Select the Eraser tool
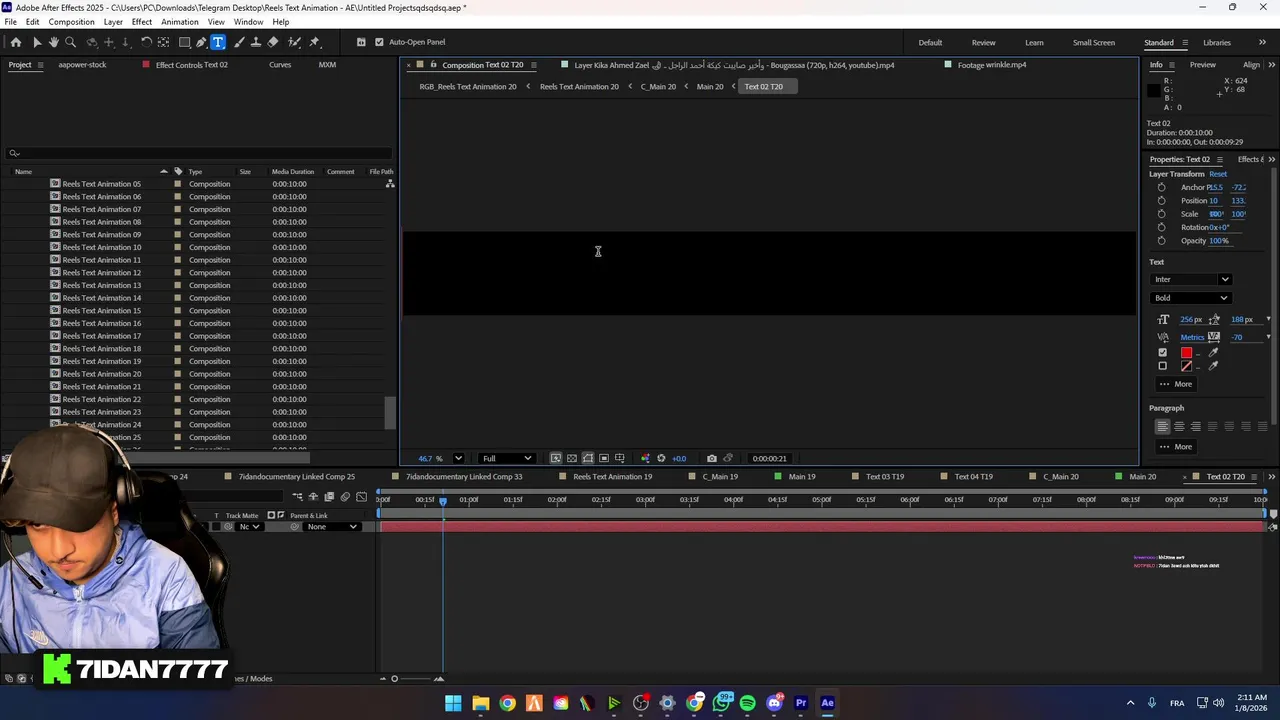 273,42
